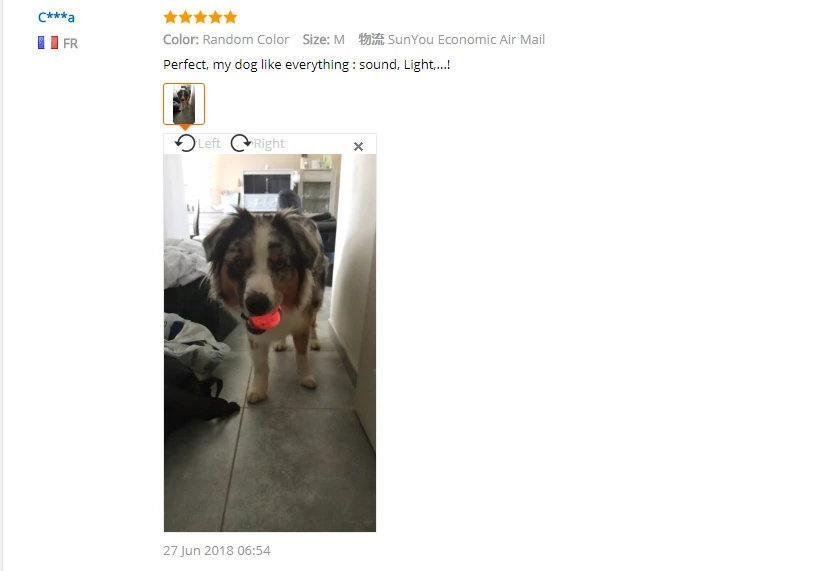Click the "Right" rotate label
The width and height of the screenshot is (830, 571).
tap(269, 143)
